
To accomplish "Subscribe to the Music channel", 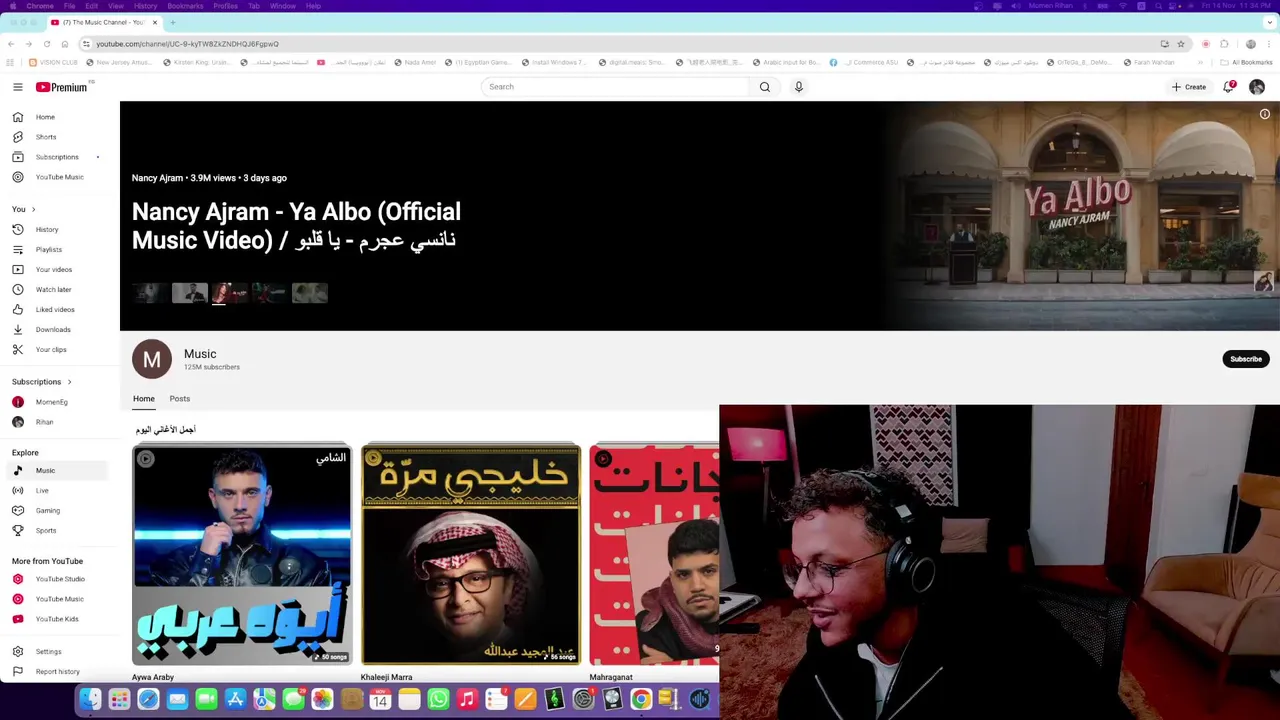I will [x=1246, y=359].
